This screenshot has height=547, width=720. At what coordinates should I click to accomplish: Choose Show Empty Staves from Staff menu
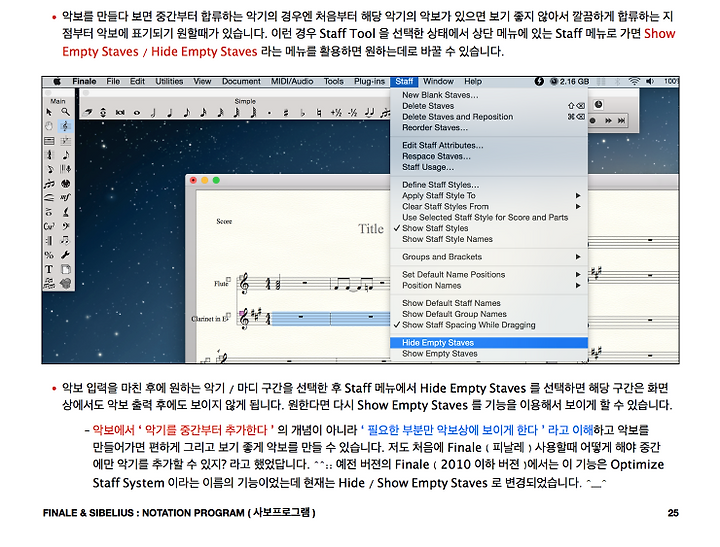(489, 354)
